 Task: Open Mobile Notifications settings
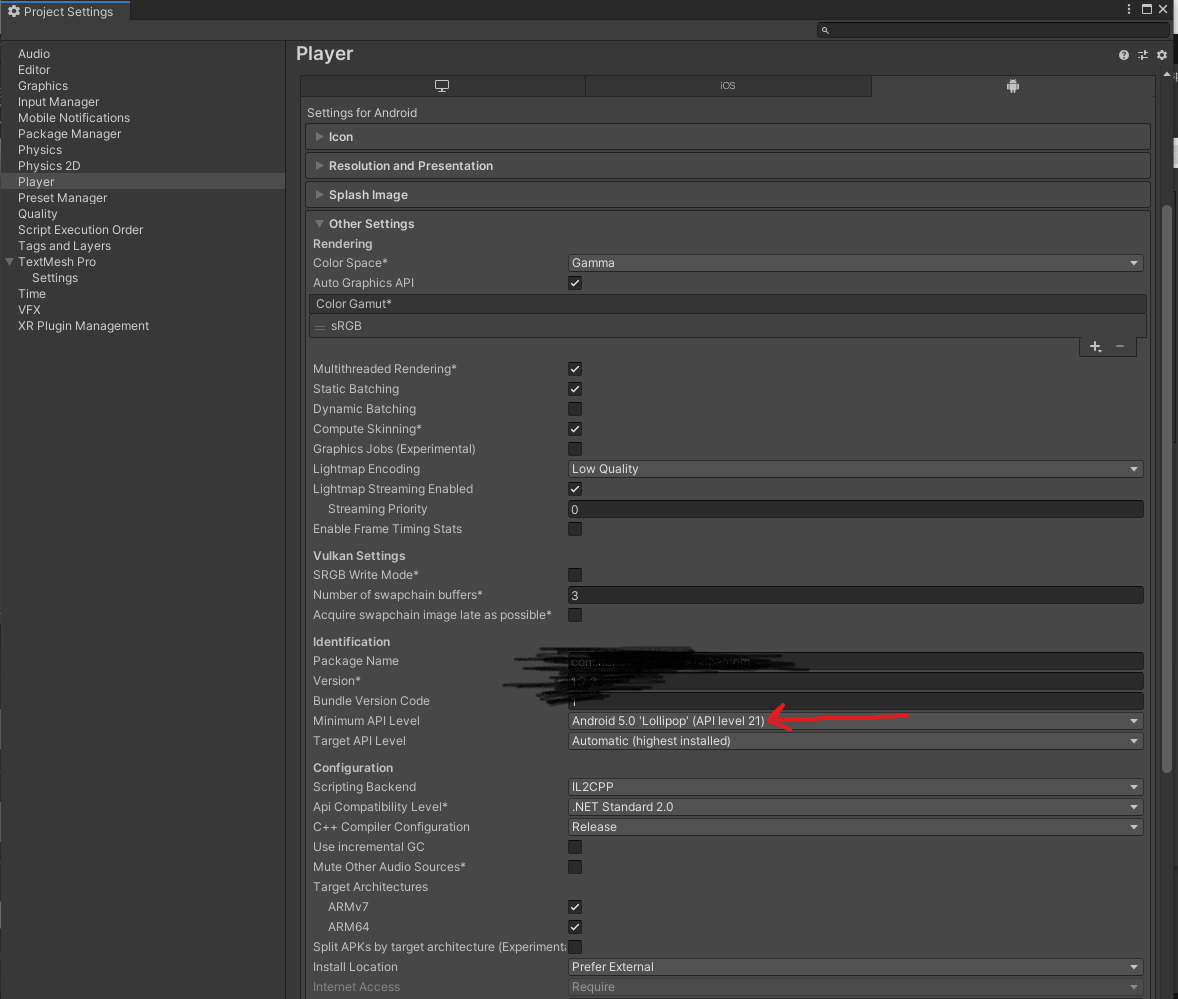pos(74,118)
